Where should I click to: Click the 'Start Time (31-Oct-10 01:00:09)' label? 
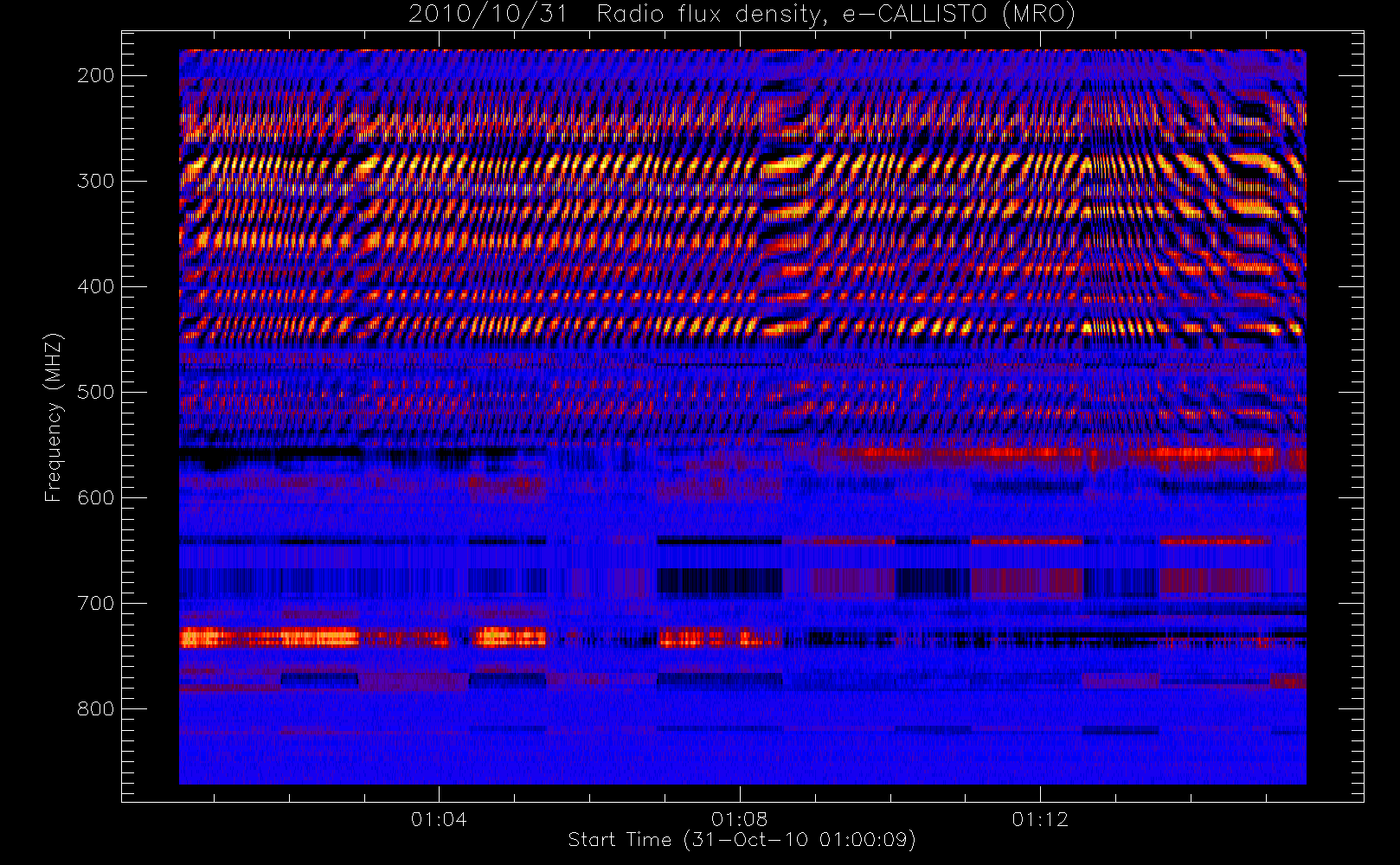coord(742,840)
